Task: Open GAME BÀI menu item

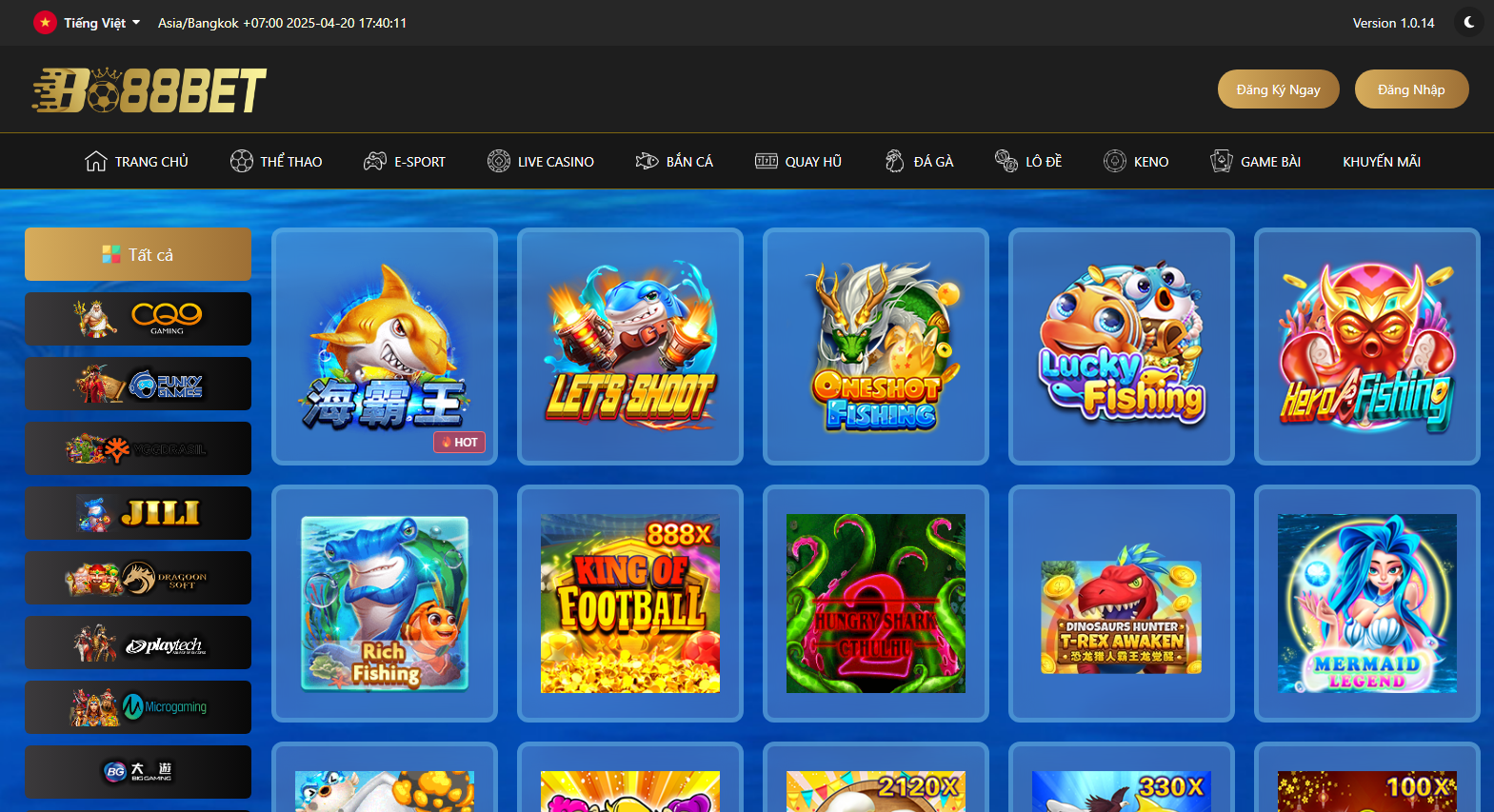Action: click(x=1255, y=162)
